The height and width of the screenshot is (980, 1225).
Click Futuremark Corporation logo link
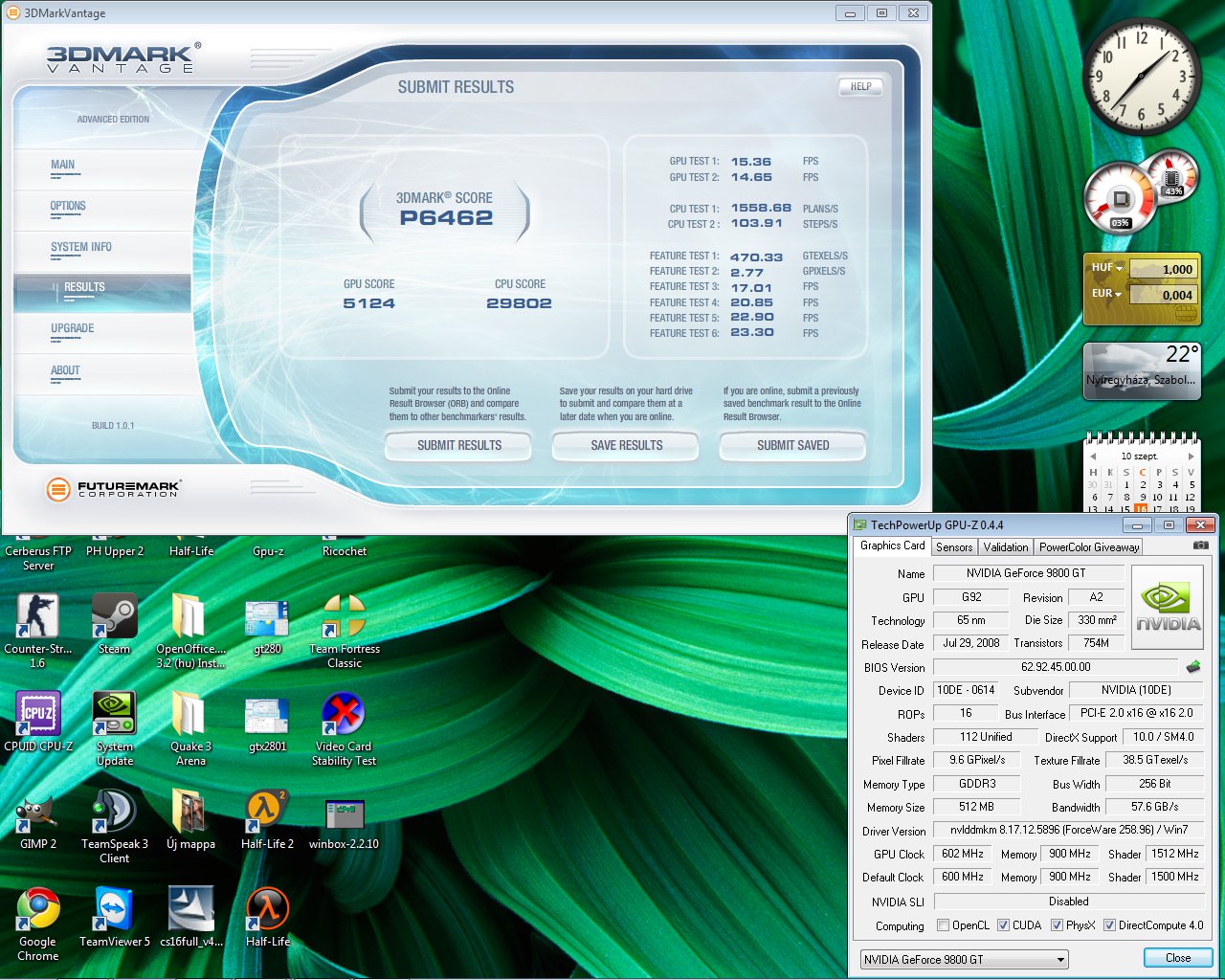(x=113, y=489)
